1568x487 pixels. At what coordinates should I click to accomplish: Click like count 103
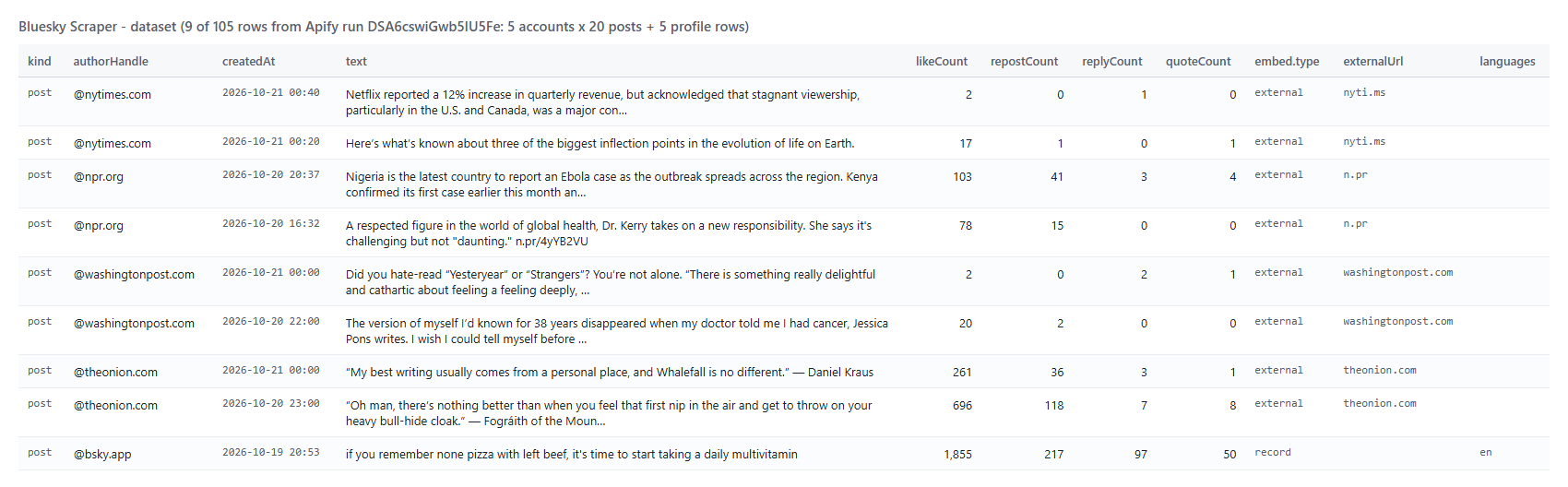[962, 177]
